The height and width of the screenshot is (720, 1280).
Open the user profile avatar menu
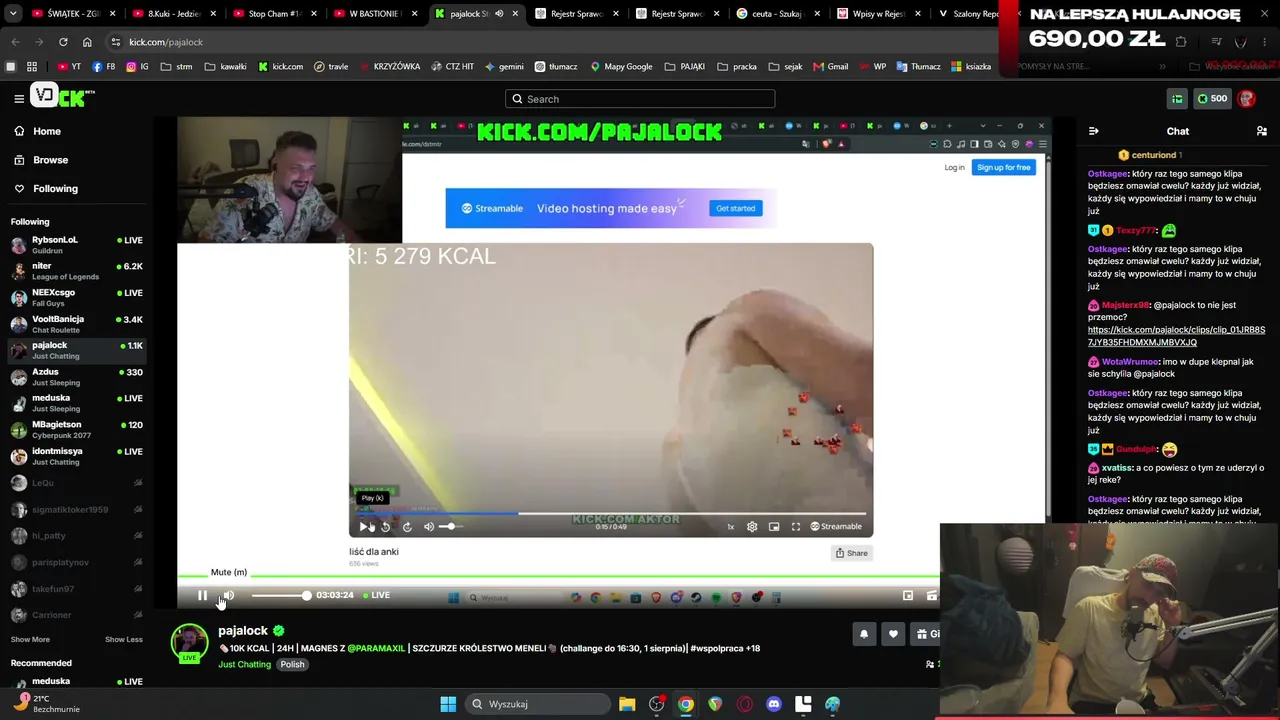tap(1246, 98)
